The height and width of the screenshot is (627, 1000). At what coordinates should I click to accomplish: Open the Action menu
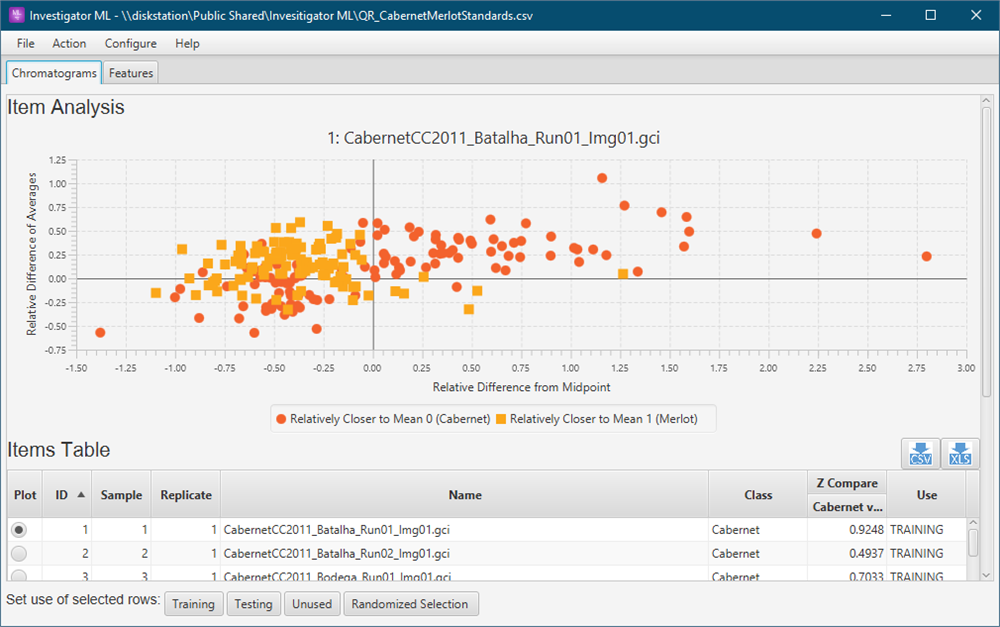[69, 43]
